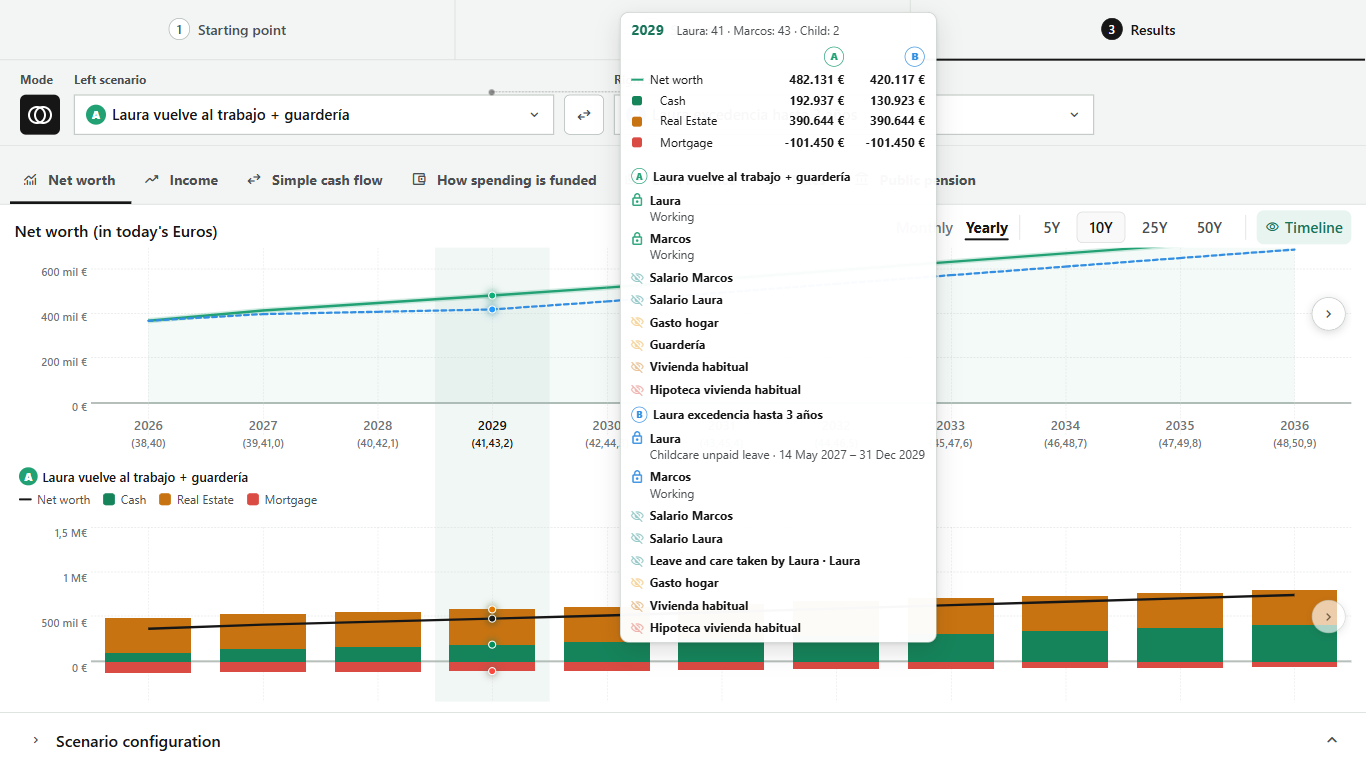Select the 50Y time range
Image resolution: width=1366 pixels, height=768 pixels.
(1210, 228)
